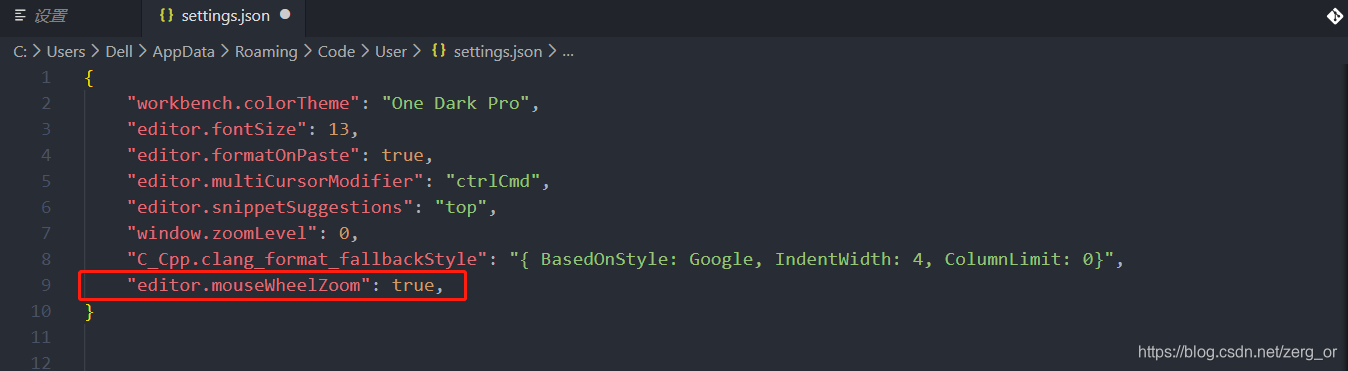Open the Roaming breadcrumb segment
The image size is (1348, 371).
click(x=266, y=51)
